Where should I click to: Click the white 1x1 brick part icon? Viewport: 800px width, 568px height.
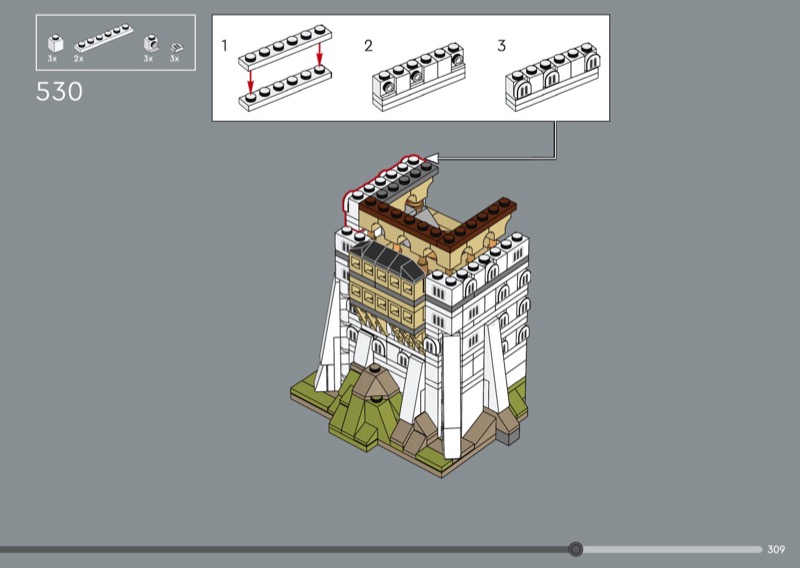56,42
